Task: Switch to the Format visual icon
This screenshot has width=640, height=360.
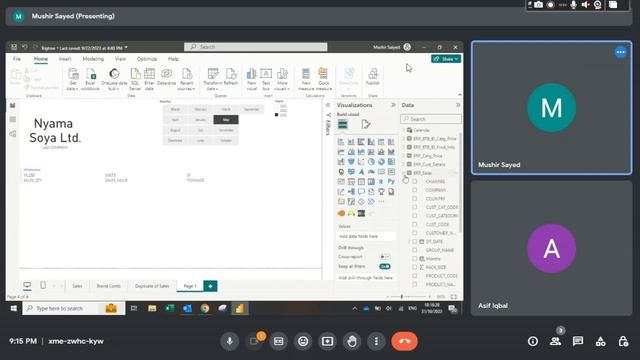Action: tap(366, 124)
